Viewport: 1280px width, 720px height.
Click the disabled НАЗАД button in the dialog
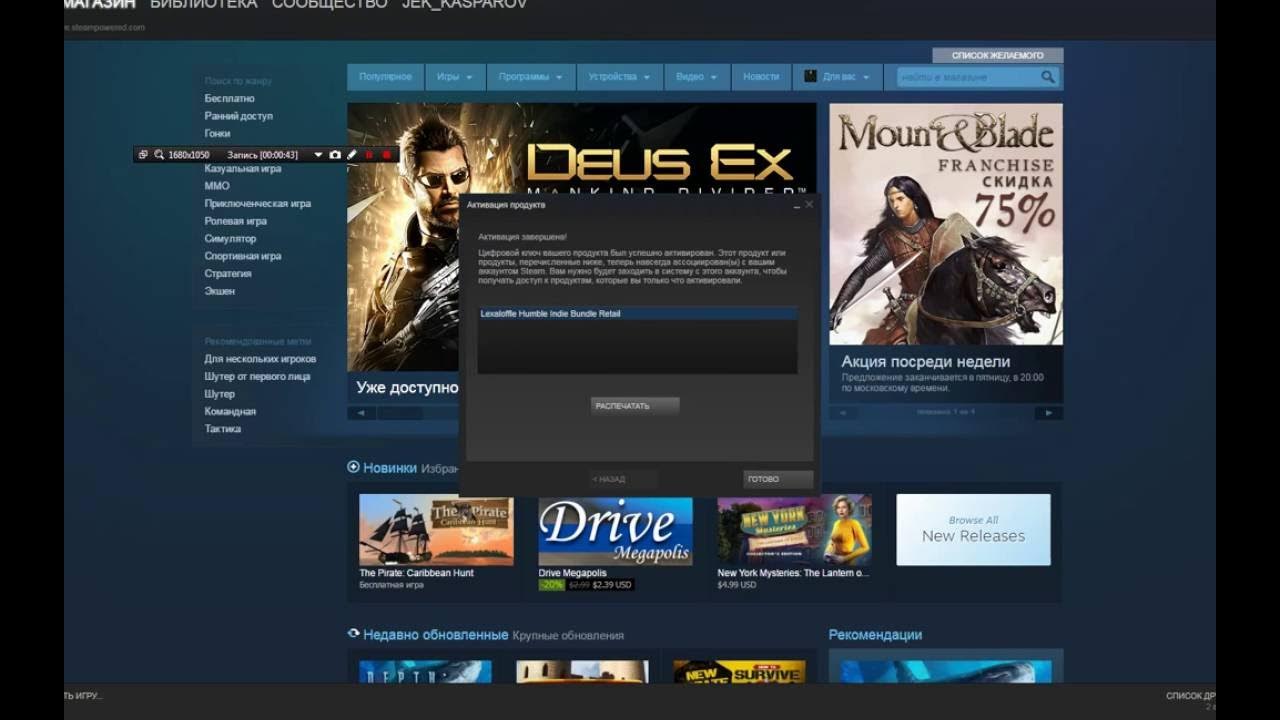point(623,479)
